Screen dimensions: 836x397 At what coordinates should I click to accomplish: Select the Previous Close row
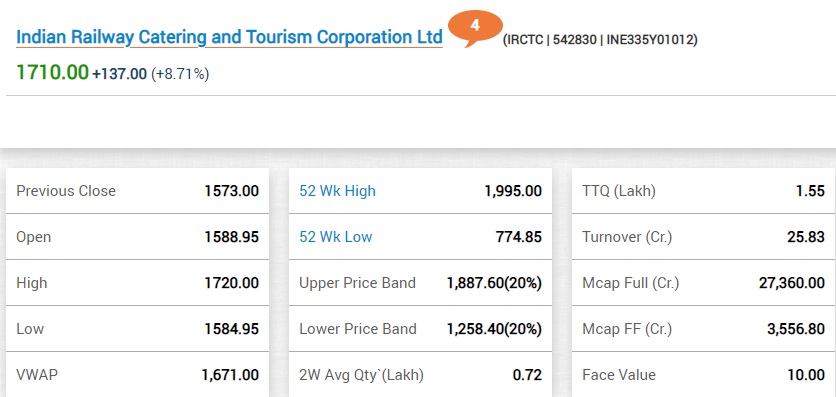(138, 191)
